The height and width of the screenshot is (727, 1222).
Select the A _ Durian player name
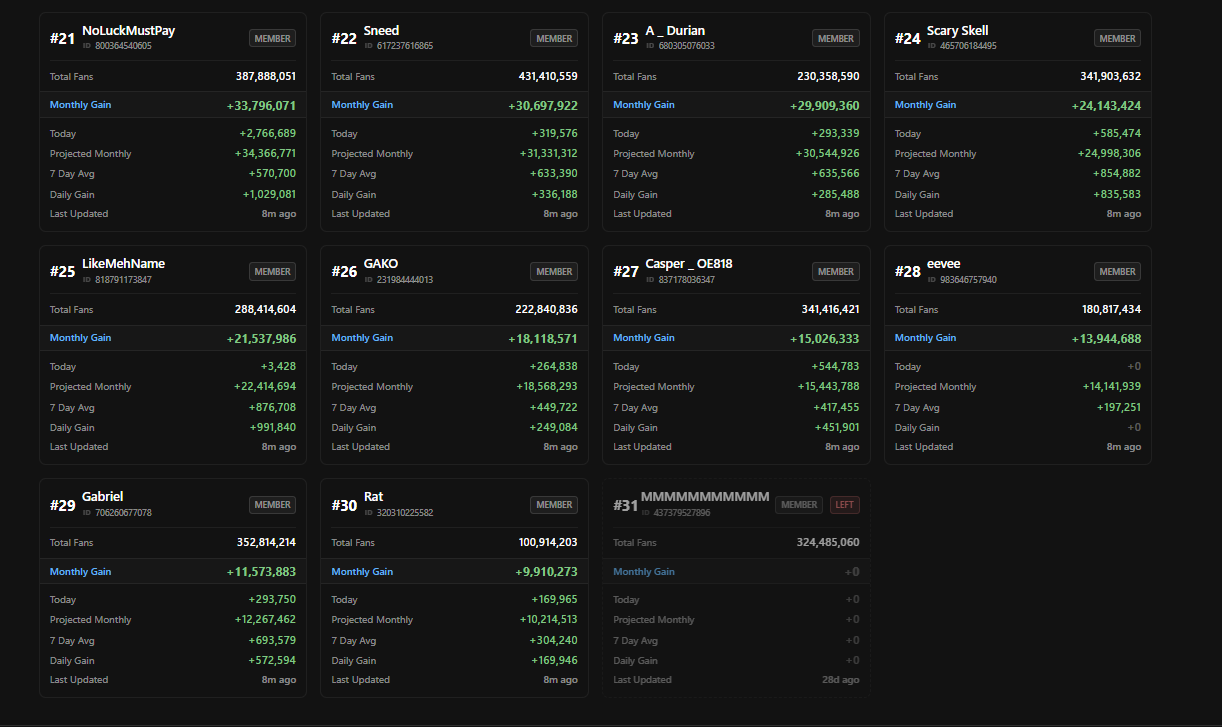pyautogui.click(x=675, y=31)
